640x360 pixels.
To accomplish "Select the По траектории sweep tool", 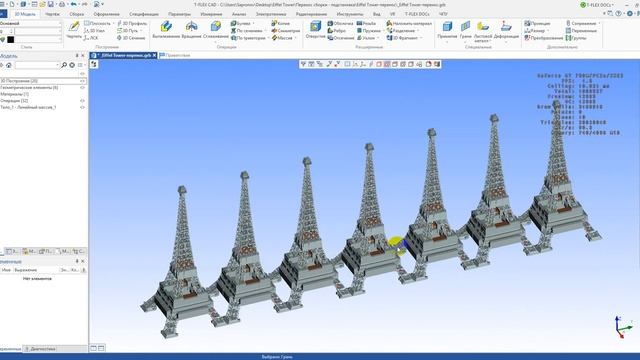I will [248, 38].
